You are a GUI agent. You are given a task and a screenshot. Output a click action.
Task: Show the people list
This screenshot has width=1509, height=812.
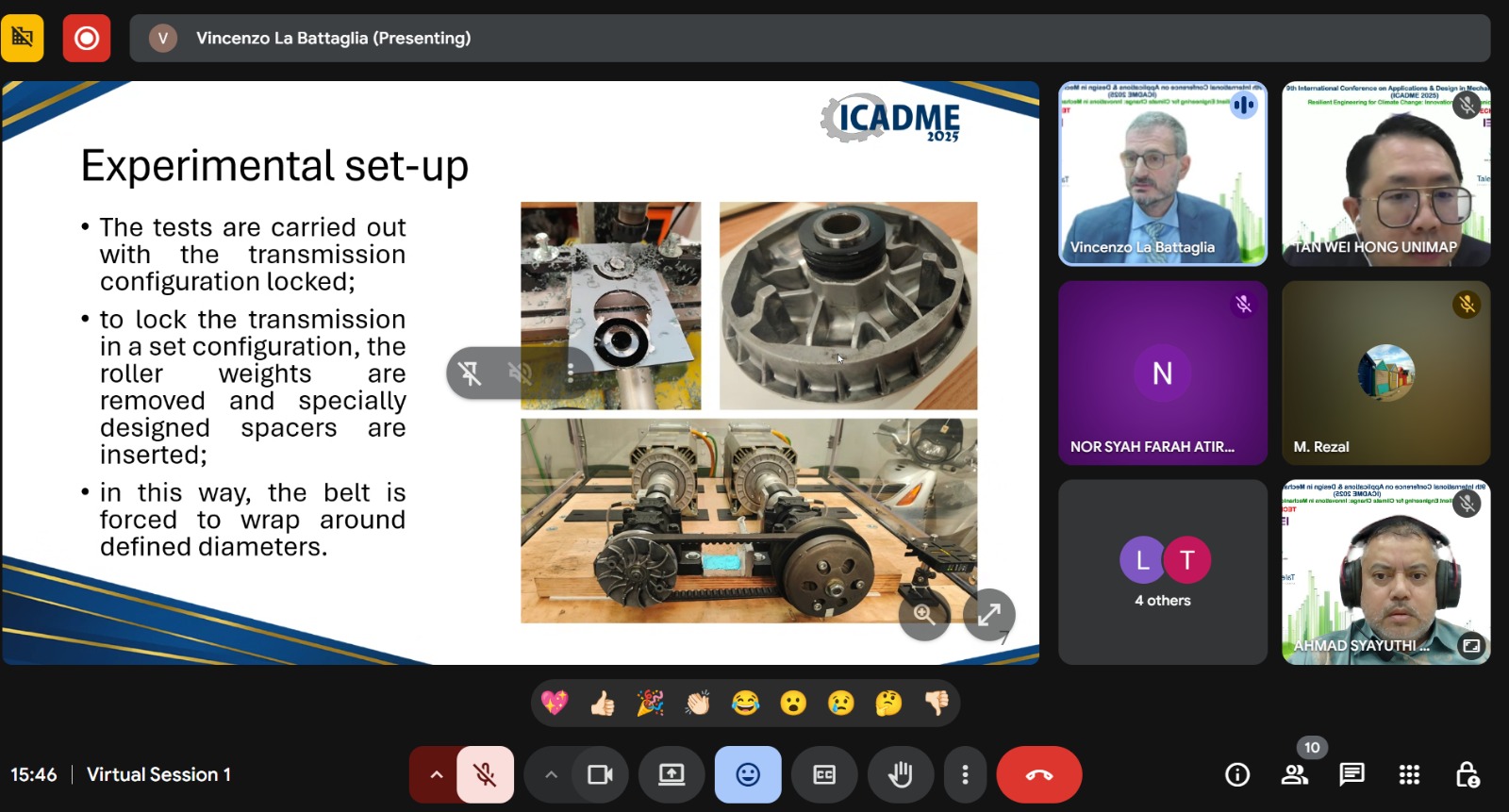point(1295,775)
